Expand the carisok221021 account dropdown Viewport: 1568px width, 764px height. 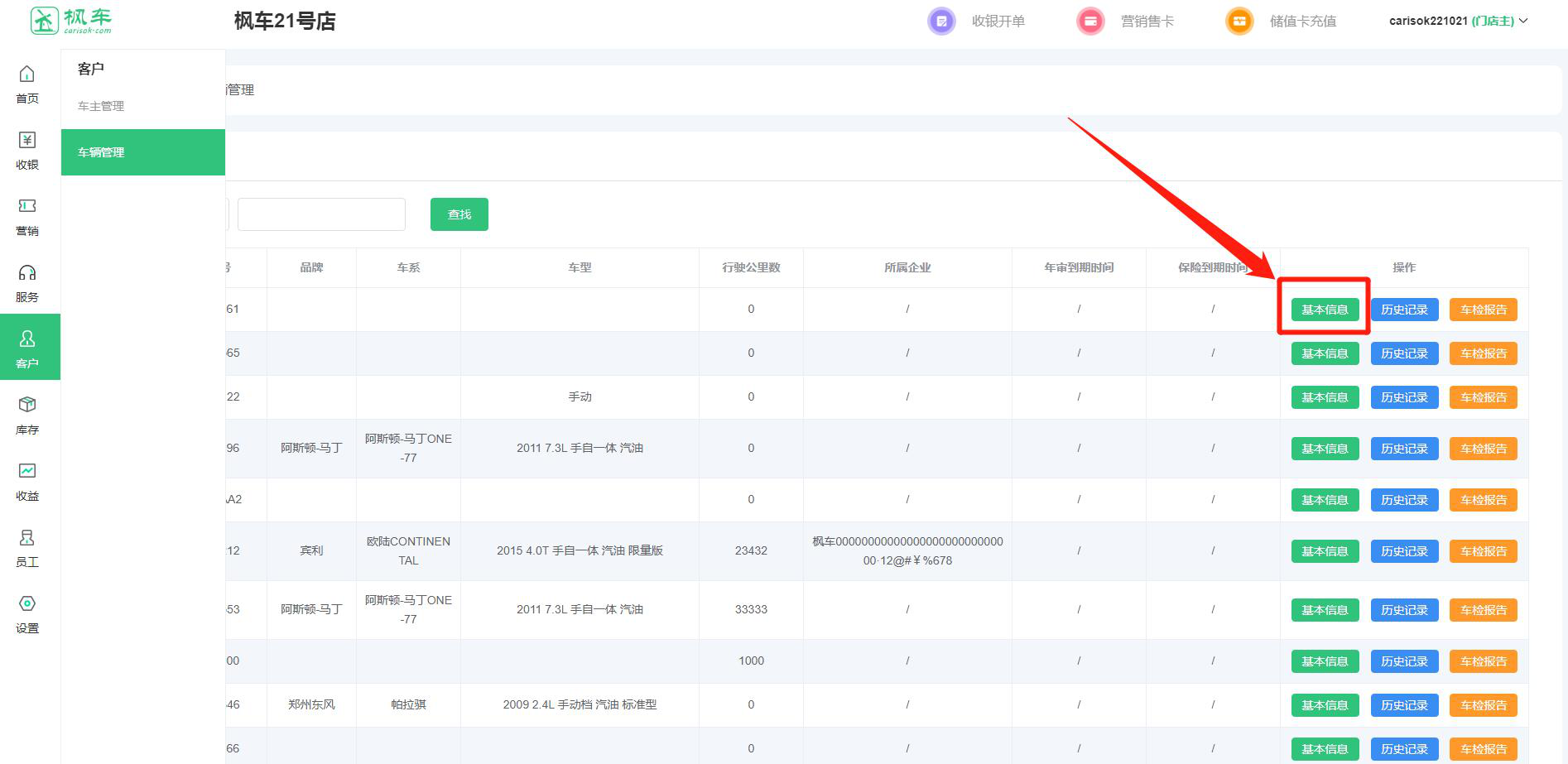pos(1458,22)
